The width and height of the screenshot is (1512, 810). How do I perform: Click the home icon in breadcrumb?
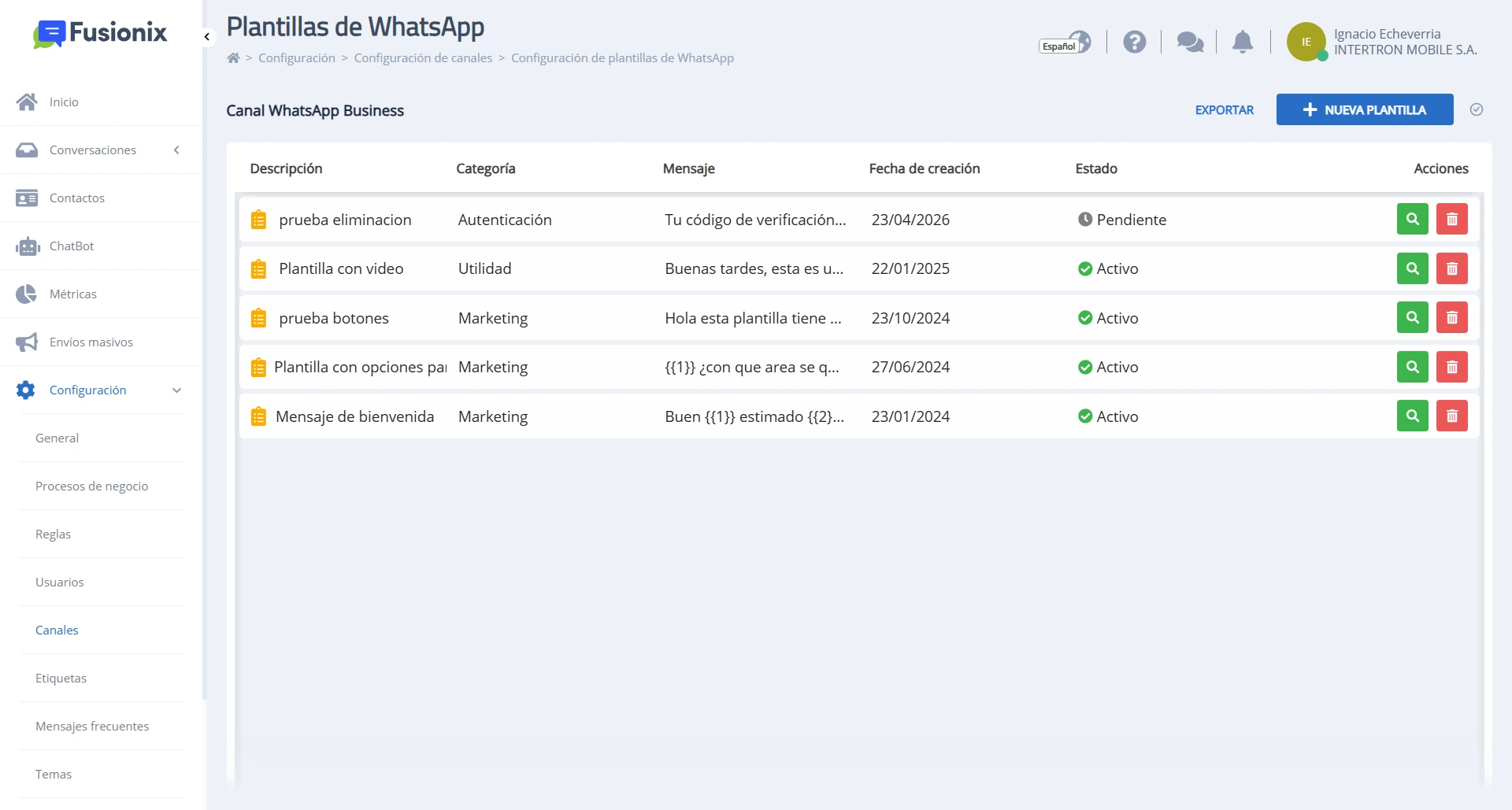[x=233, y=57]
